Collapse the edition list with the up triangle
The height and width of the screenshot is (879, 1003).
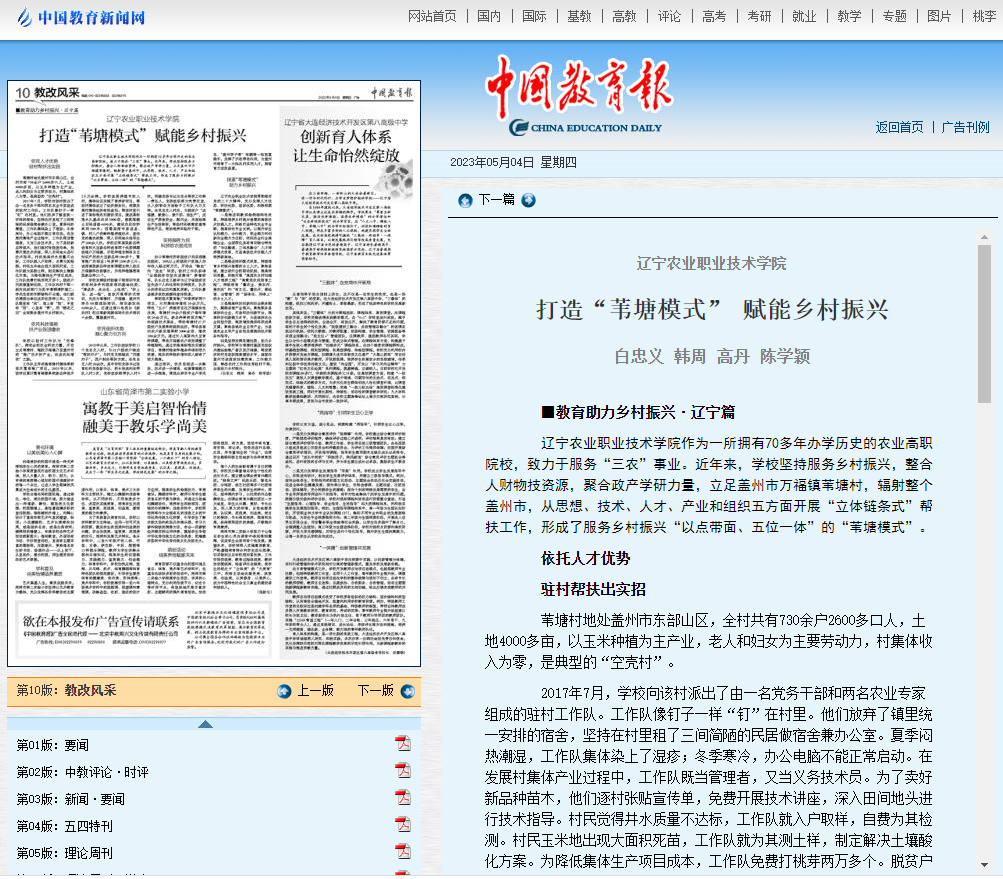(205, 724)
